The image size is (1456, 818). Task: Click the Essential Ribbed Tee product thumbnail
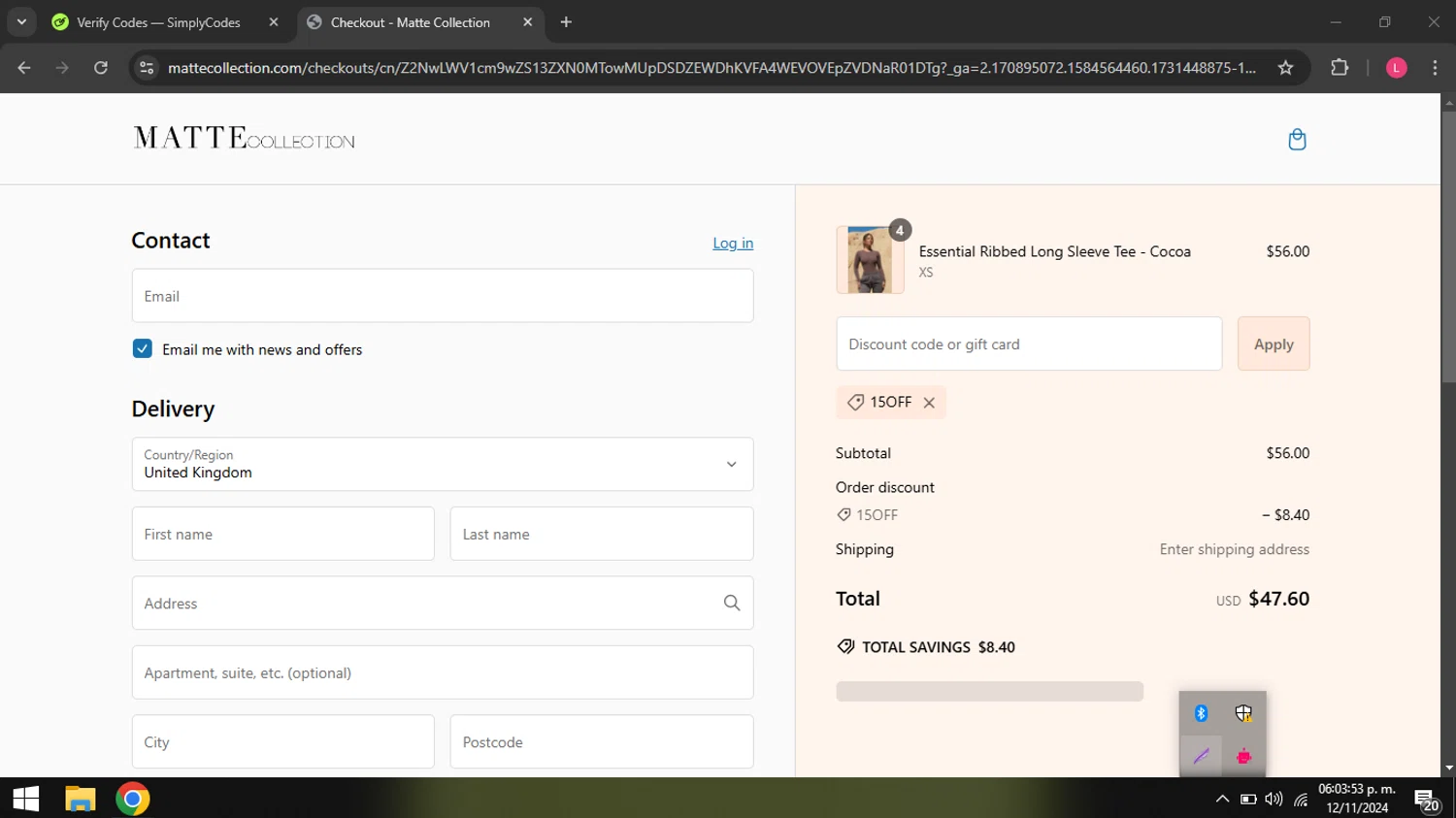(870, 260)
